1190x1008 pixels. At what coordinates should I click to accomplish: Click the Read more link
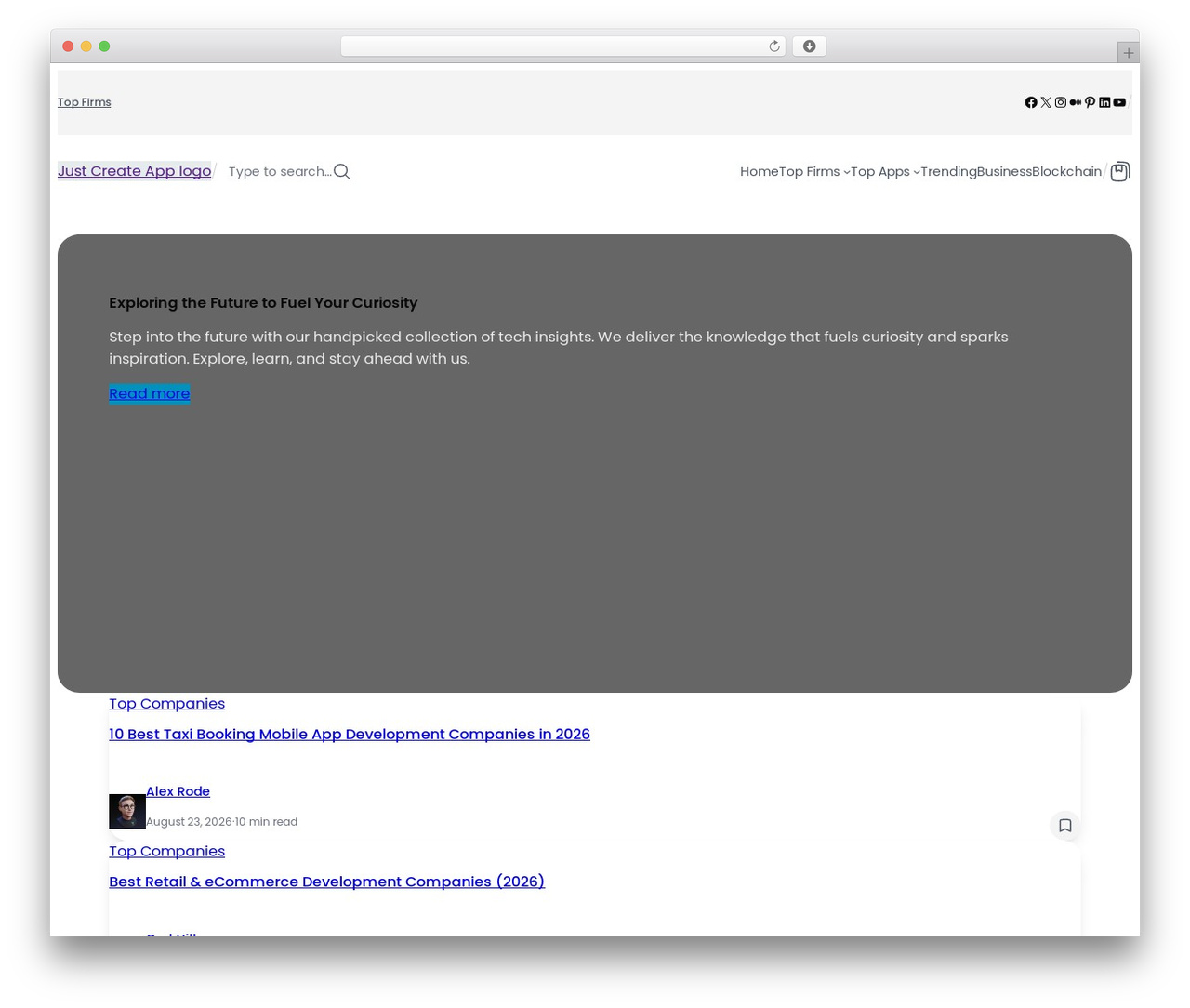pos(150,393)
